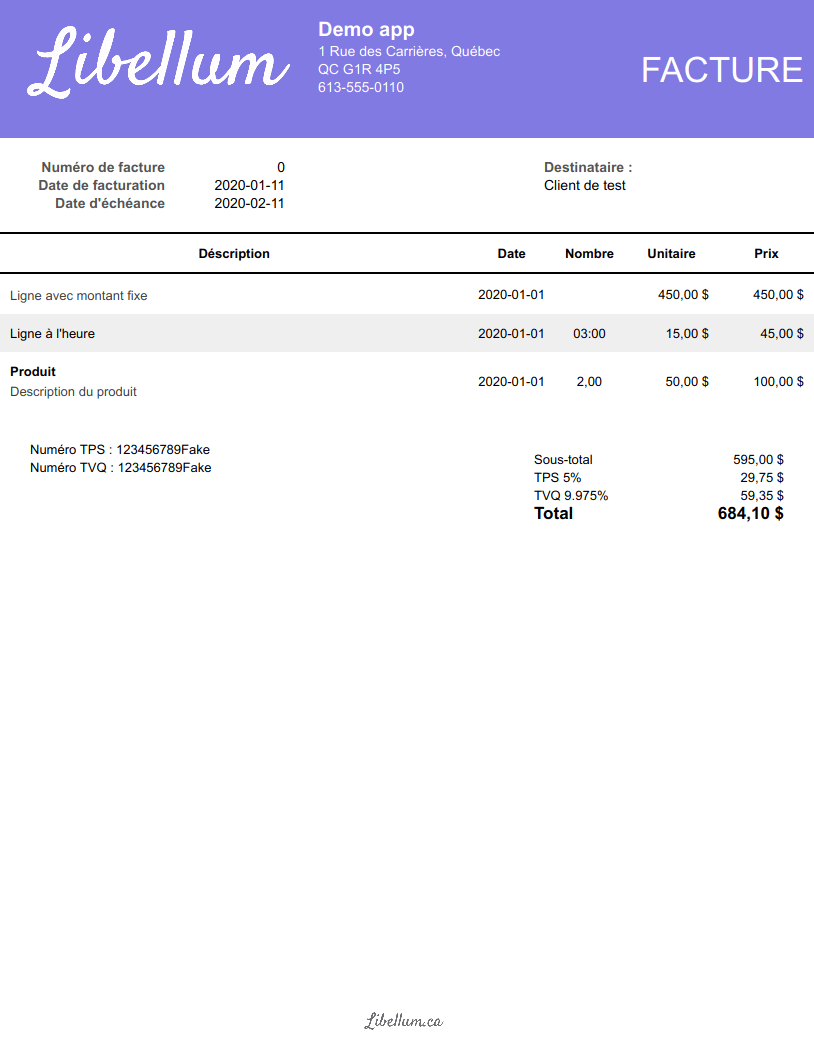The image size is (814, 1054).
Task: Select the Ligne avec montant fixe row
Action: 79,296
